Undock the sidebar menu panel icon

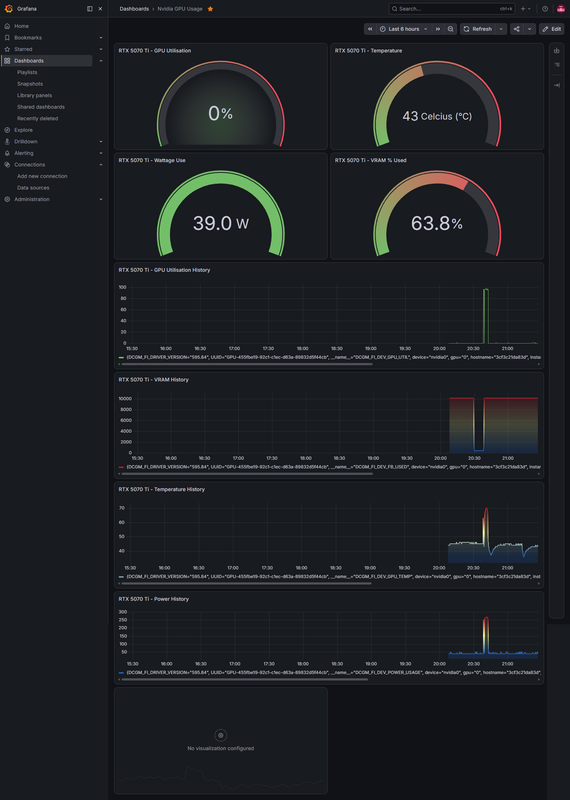tap(90, 9)
